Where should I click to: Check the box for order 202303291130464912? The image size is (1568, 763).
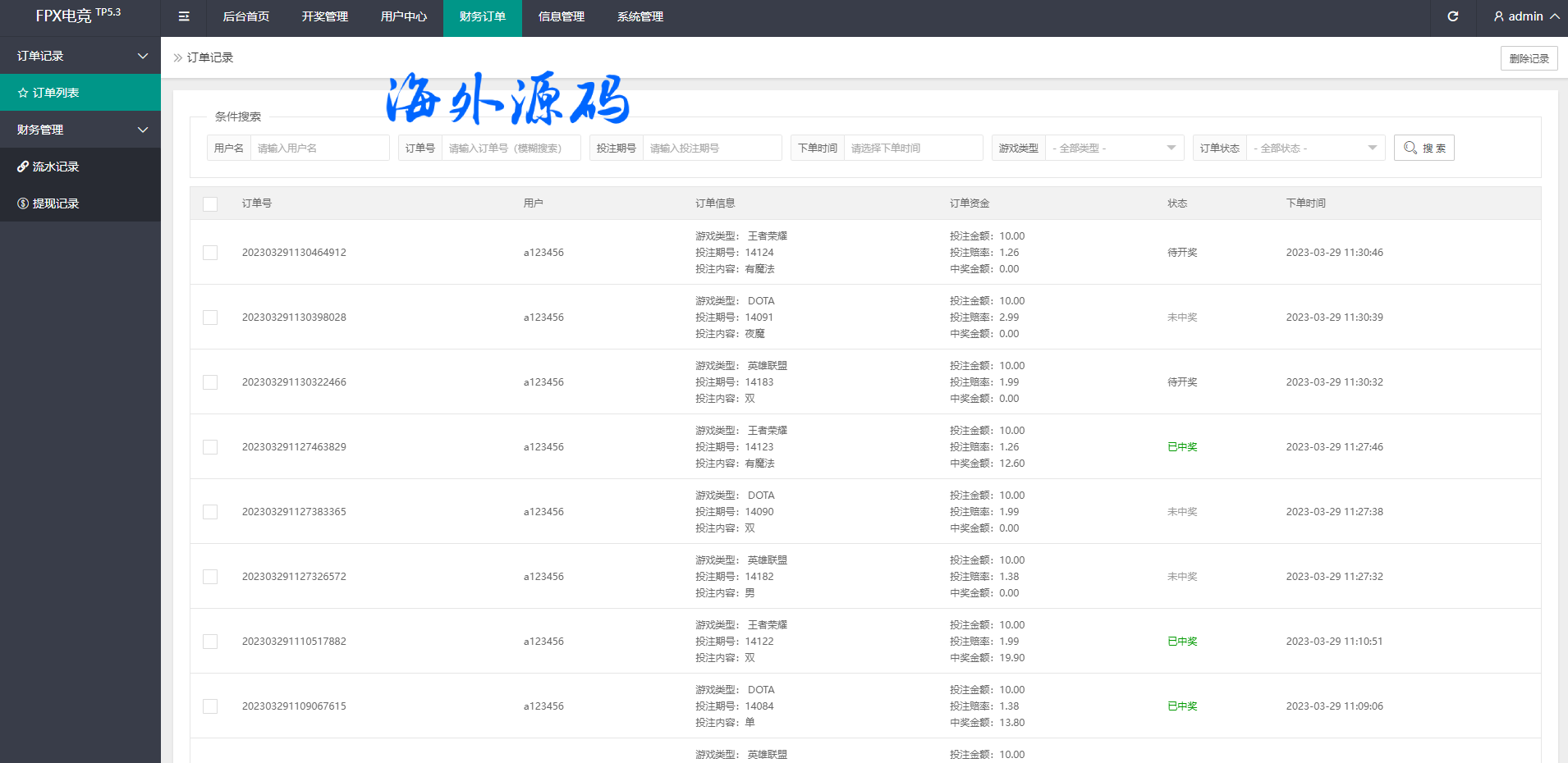210,253
